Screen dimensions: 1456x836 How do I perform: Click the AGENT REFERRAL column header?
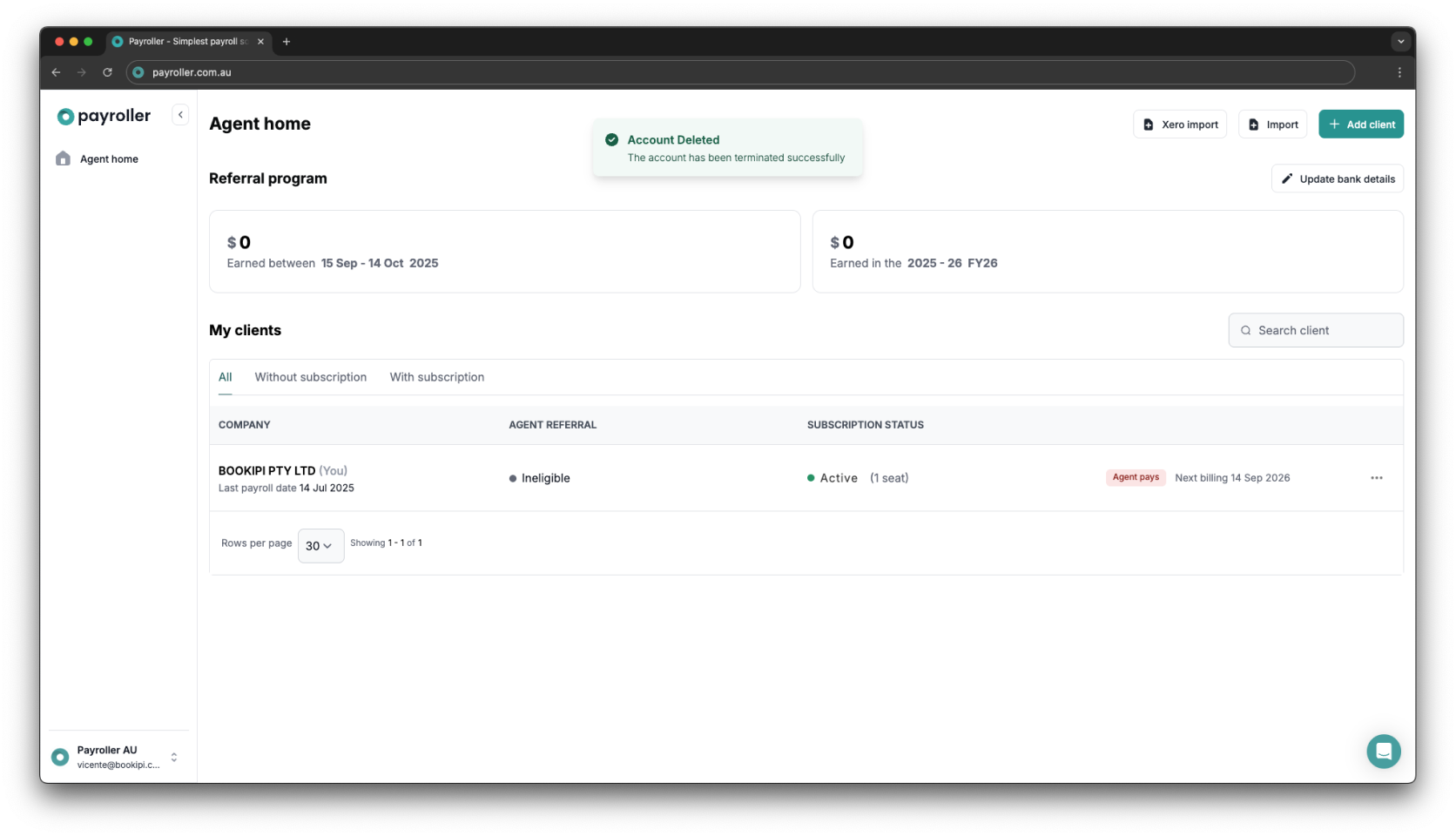(553, 425)
